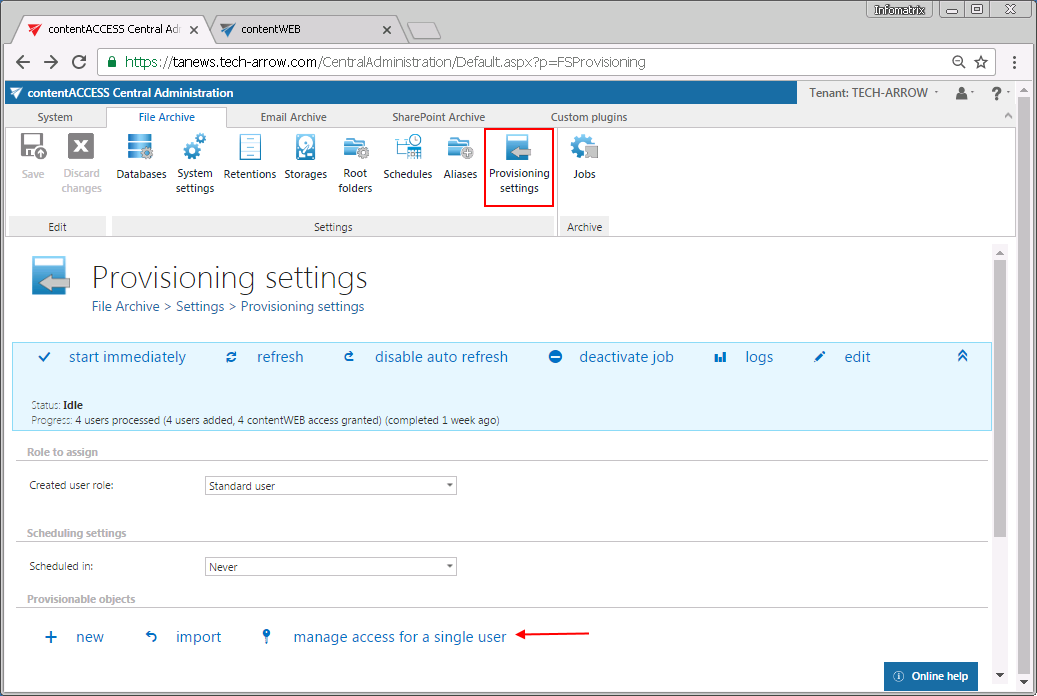1037x696 pixels.
Task: Open Root folders in the ribbon
Action: point(355,165)
